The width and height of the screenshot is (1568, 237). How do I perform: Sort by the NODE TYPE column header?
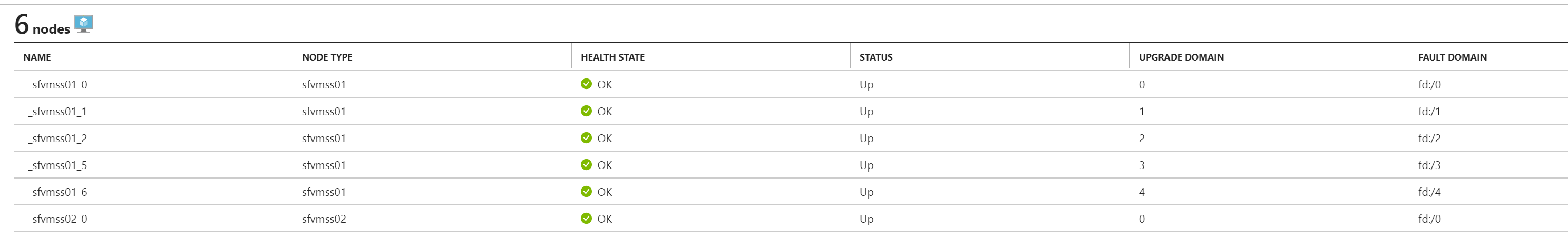(327, 57)
